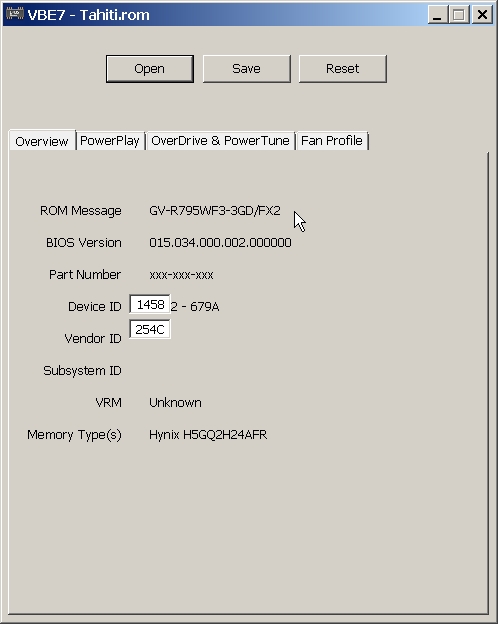Focus the input field containing 1458

click(150, 304)
